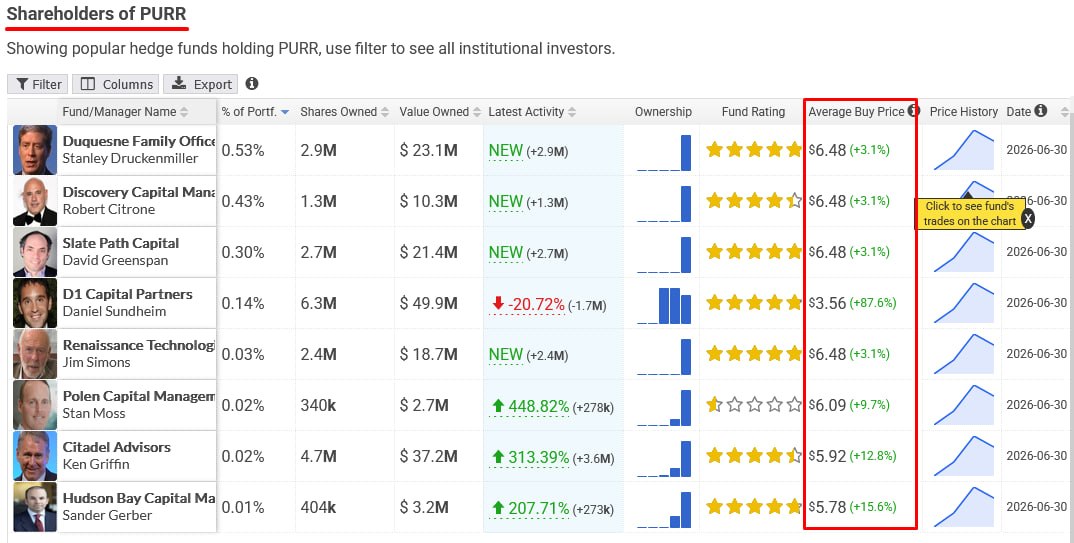Sort by Fund/Manager Name column
Screen dimensions: 1074x543
[x=125, y=112]
